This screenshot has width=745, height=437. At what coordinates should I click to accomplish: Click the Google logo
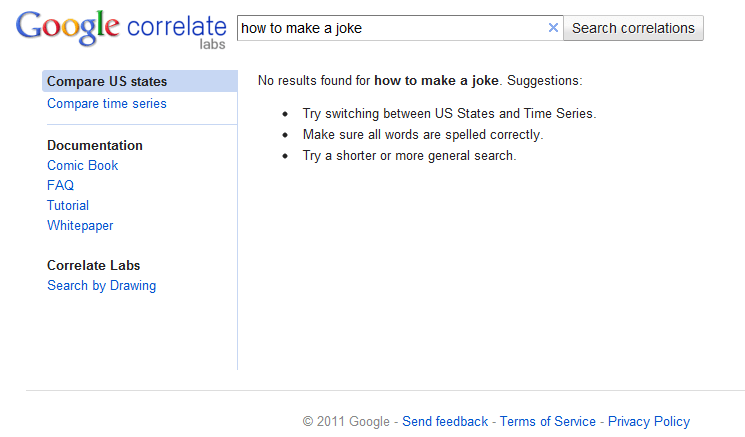point(67,28)
